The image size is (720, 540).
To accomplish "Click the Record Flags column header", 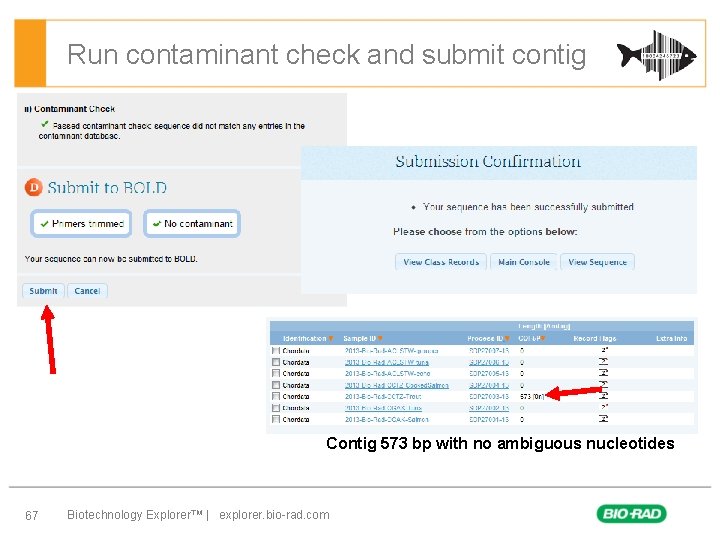I will pos(595,338).
